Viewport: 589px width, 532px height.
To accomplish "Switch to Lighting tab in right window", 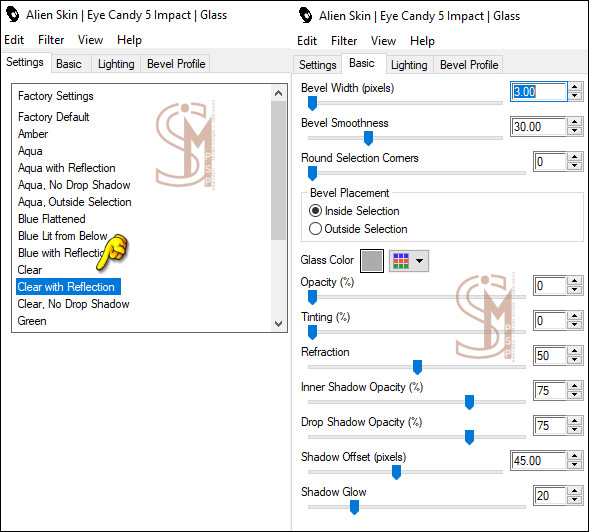I will [409, 65].
